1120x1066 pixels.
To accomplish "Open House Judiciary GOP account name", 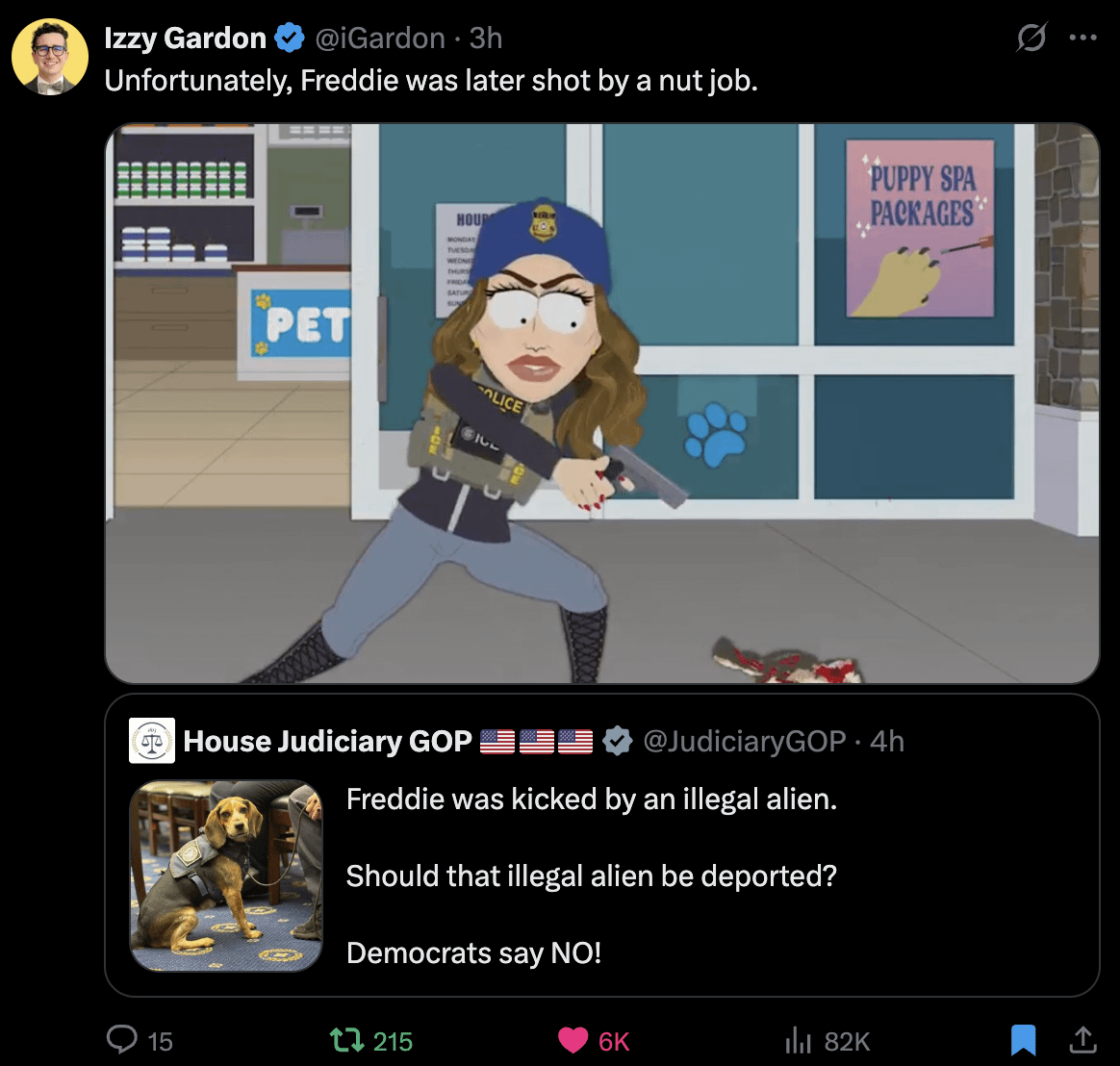I will [327, 741].
